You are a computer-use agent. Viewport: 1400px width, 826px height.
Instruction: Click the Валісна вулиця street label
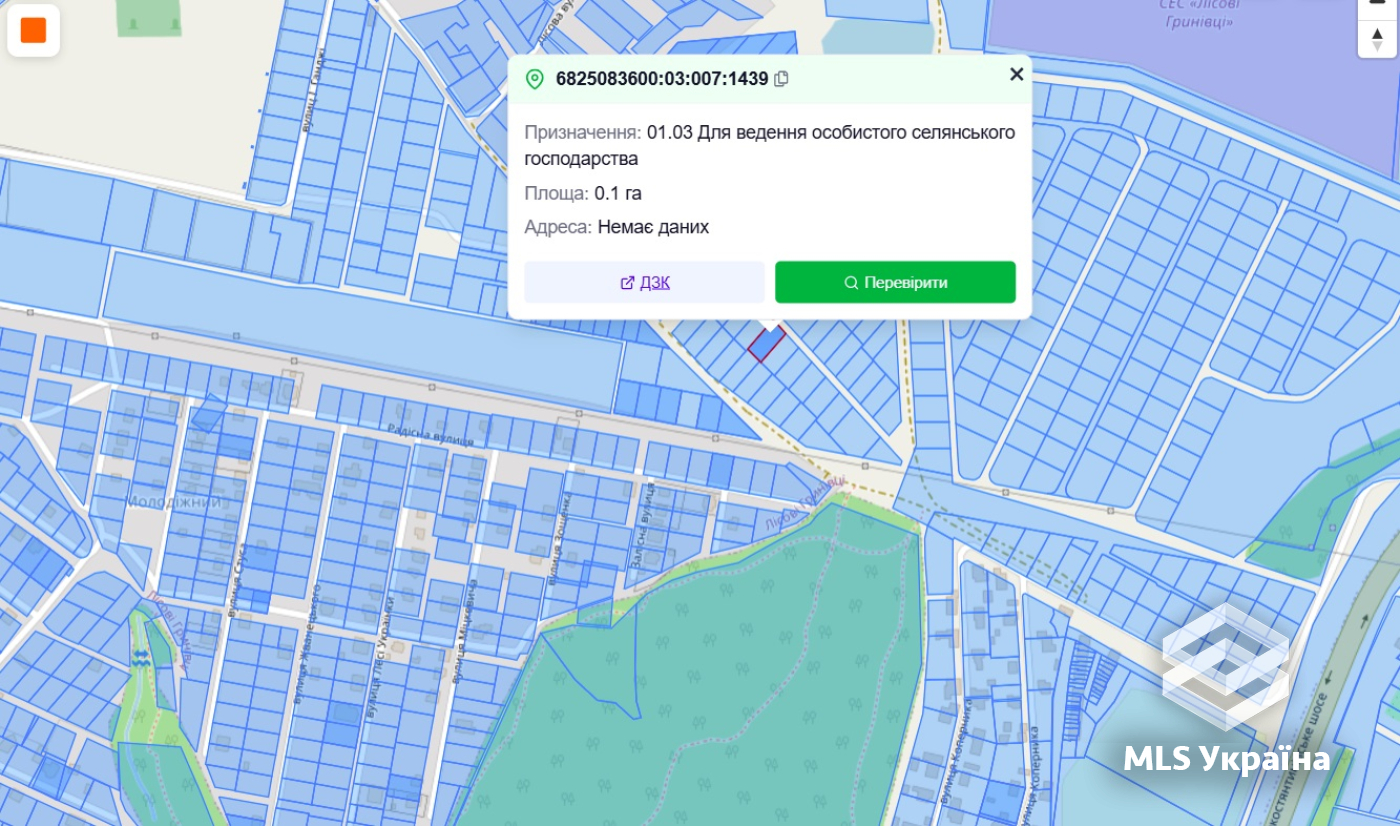[x=641, y=526]
